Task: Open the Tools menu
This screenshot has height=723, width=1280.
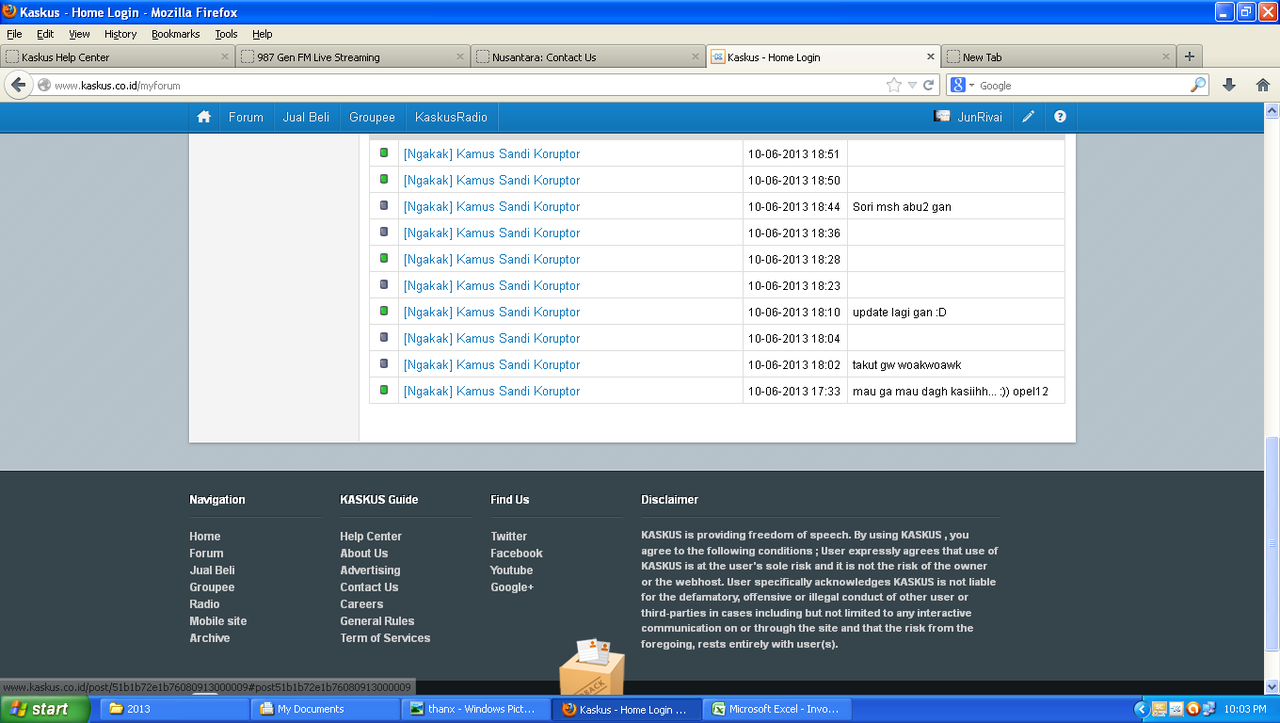Action: [226, 34]
